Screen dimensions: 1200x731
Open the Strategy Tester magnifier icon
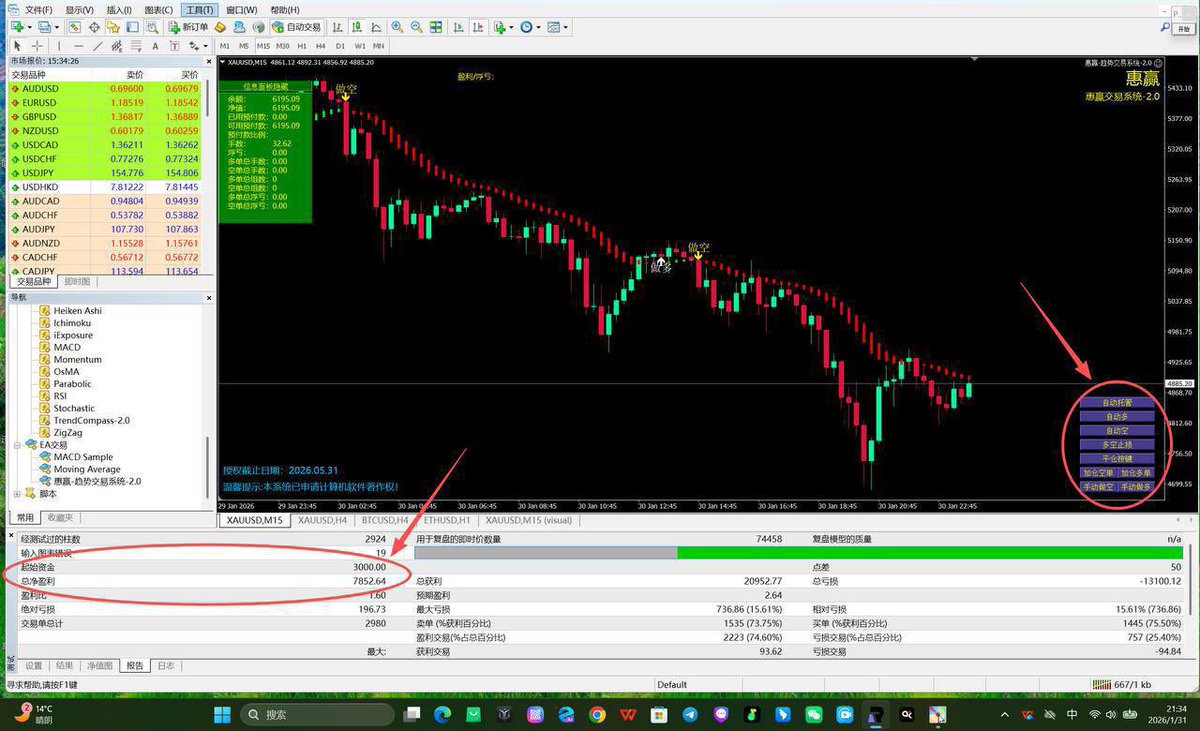click(153, 27)
